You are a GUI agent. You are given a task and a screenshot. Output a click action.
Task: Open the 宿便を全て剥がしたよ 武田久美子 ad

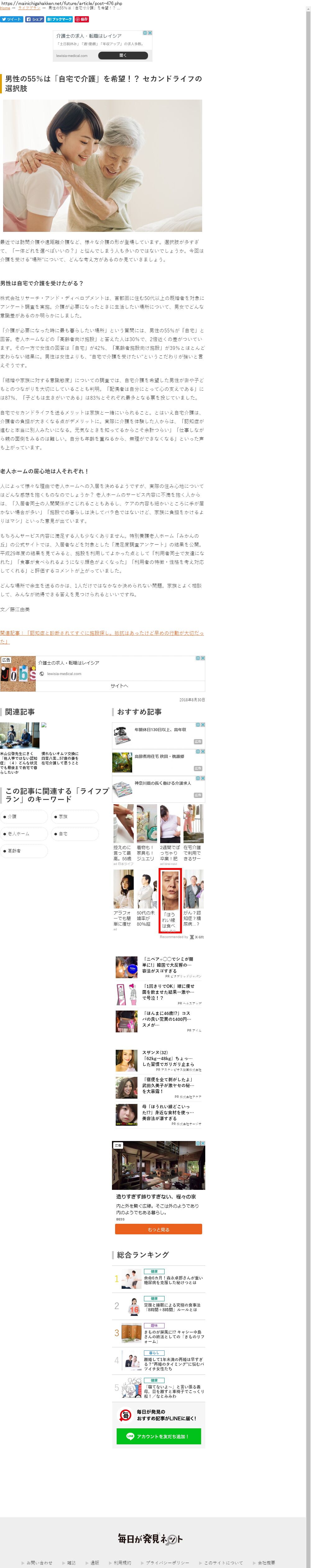coord(158,1088)
